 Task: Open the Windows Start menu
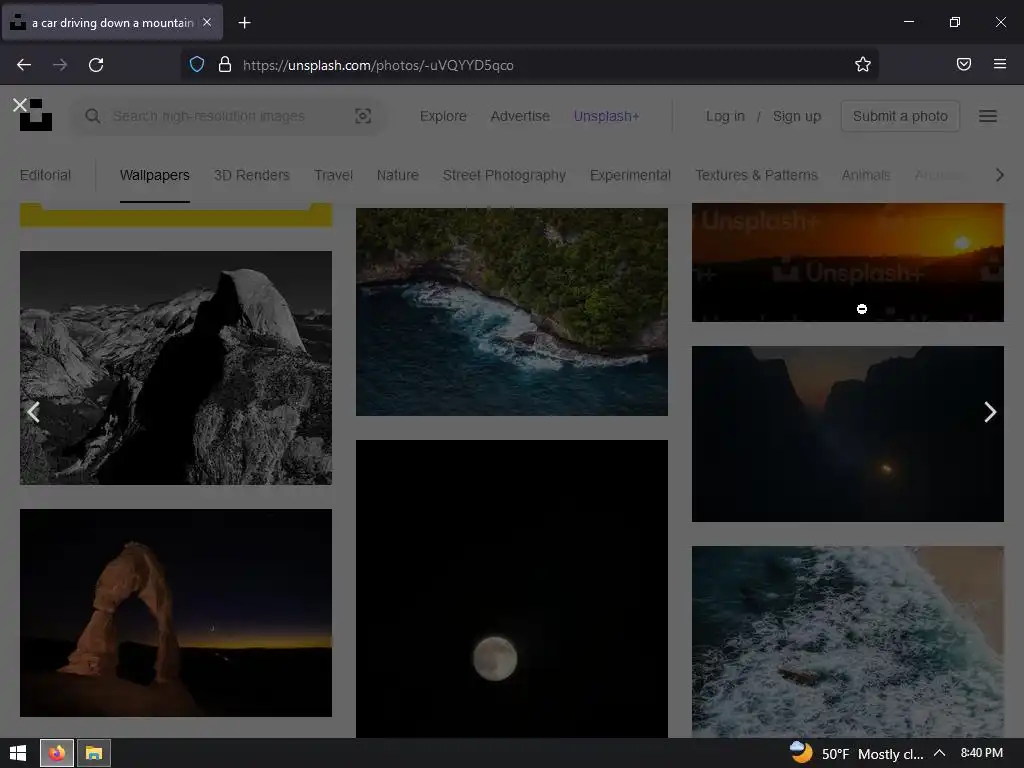18,753
